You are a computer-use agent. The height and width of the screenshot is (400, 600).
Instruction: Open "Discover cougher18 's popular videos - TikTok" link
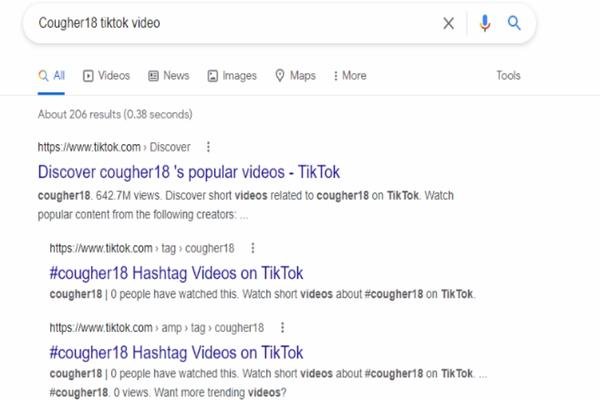189,172
